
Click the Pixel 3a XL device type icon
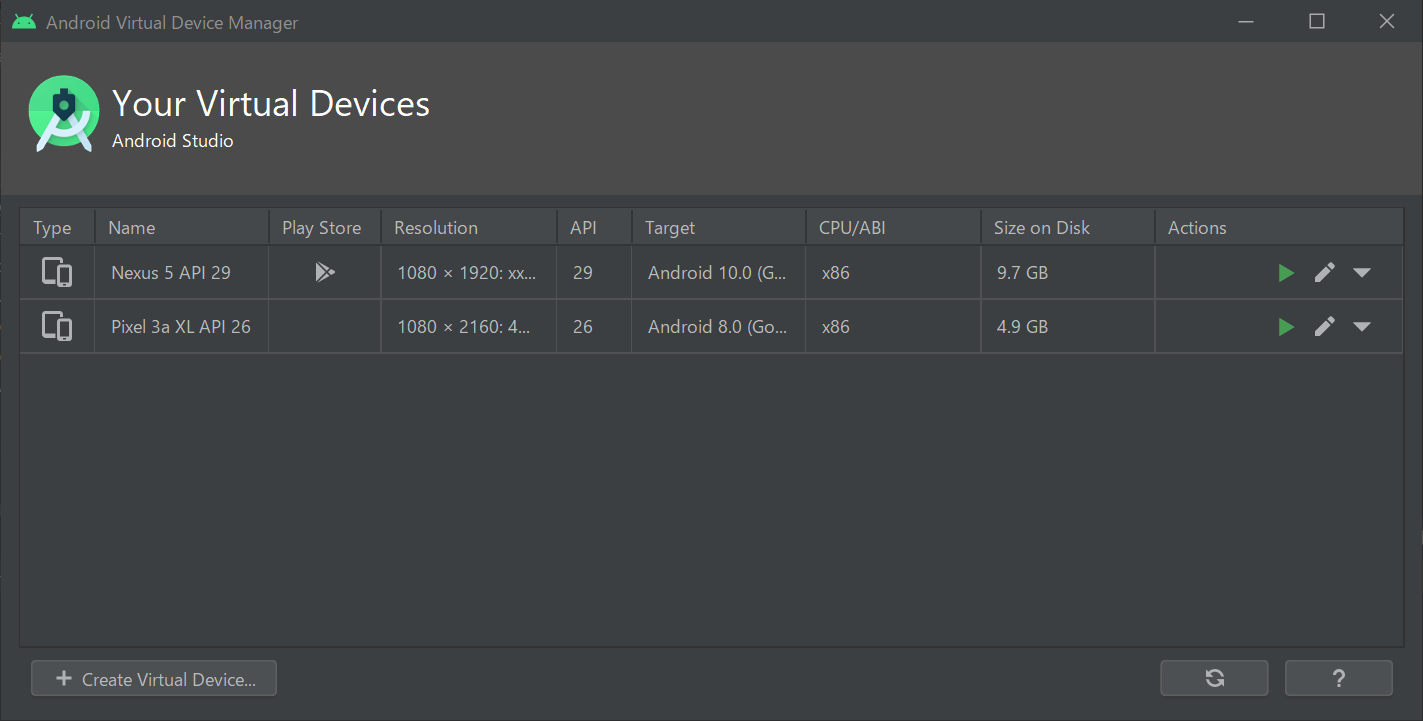(57, 327)
